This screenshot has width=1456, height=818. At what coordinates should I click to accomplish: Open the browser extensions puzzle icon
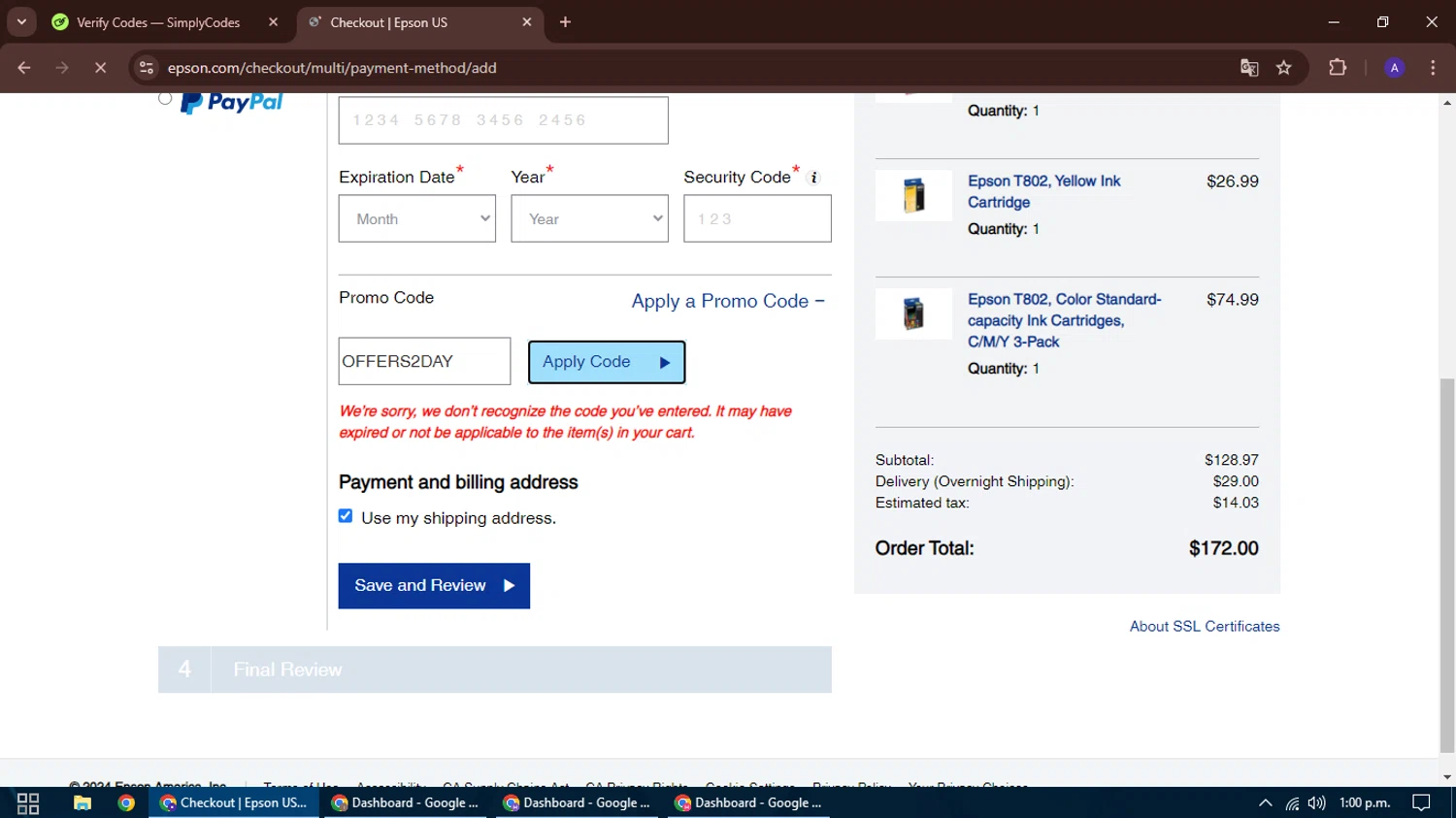click(x=1338, y=68)
